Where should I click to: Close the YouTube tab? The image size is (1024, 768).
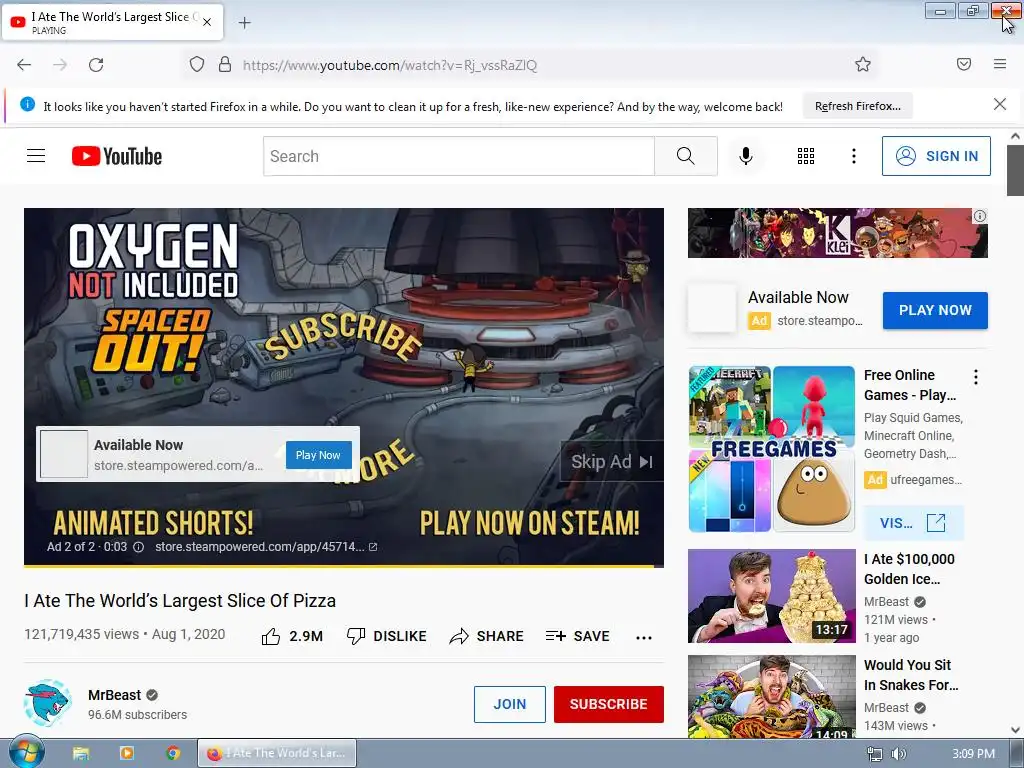[x=207, y=22]
